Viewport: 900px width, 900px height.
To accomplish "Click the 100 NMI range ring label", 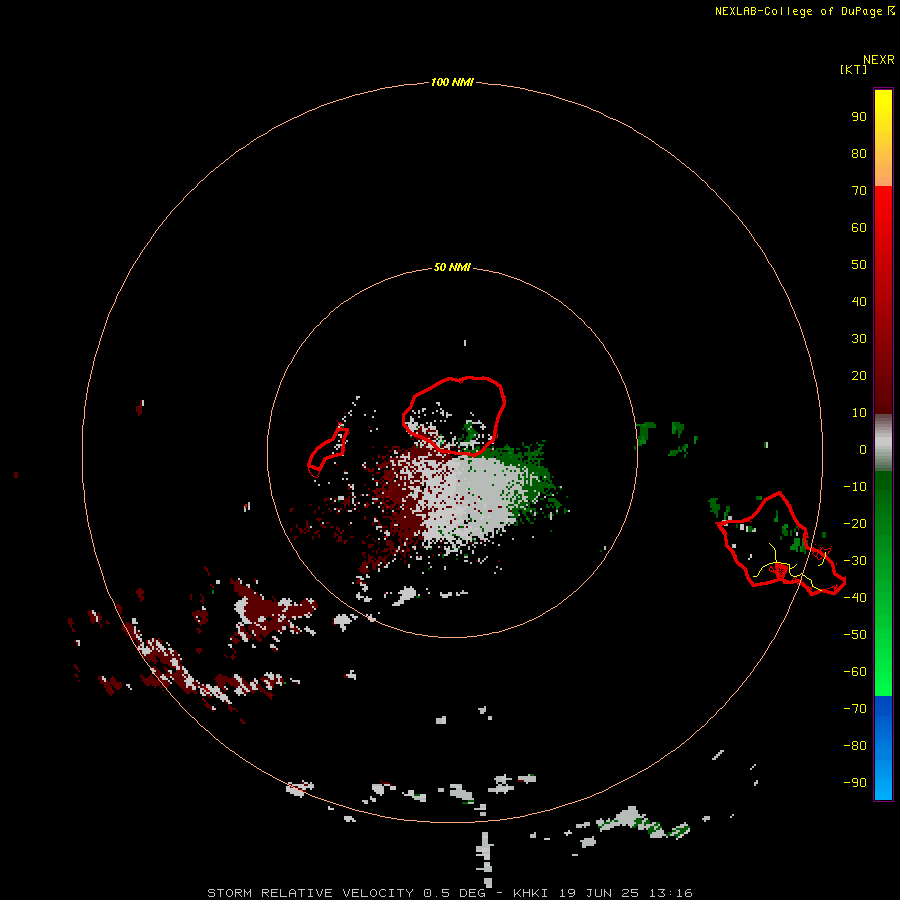I will [x=452, y=82].
